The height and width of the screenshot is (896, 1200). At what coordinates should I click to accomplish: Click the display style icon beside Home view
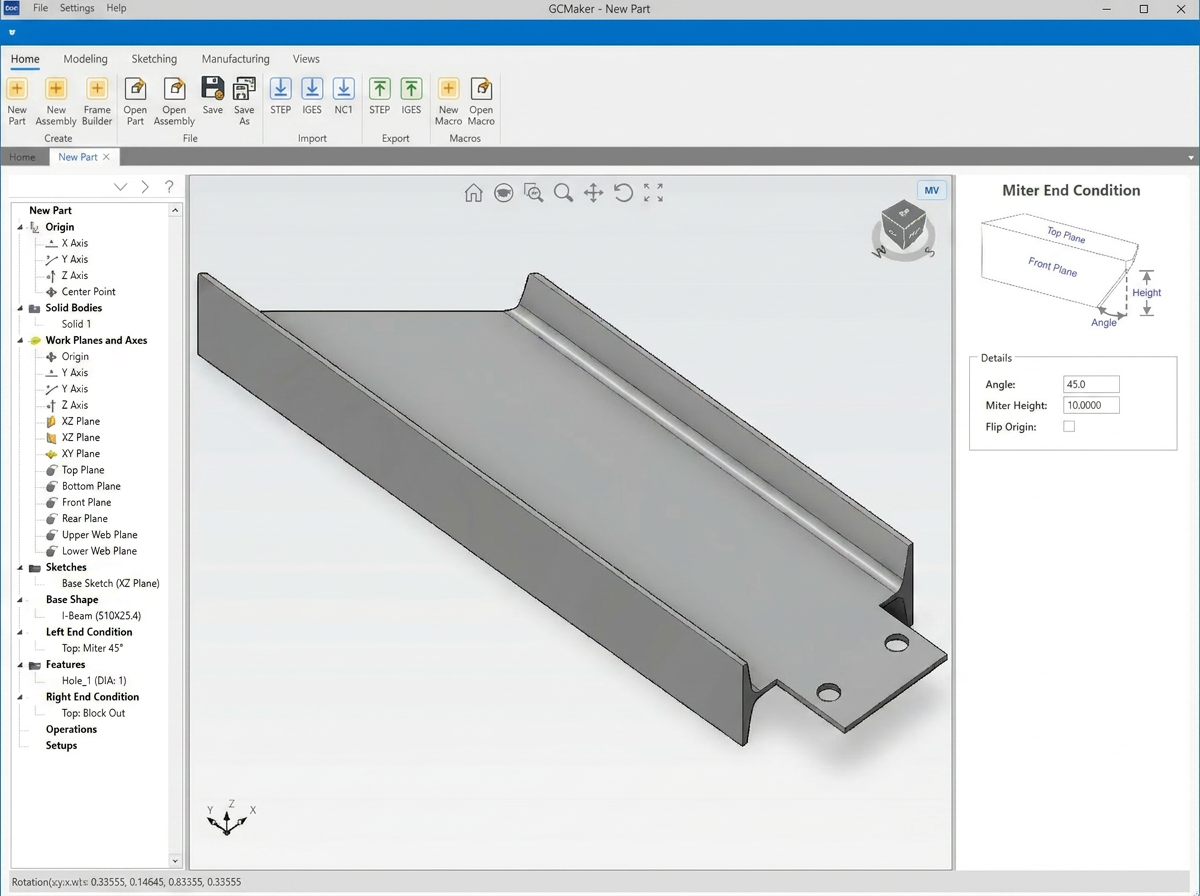coord(503,193)
